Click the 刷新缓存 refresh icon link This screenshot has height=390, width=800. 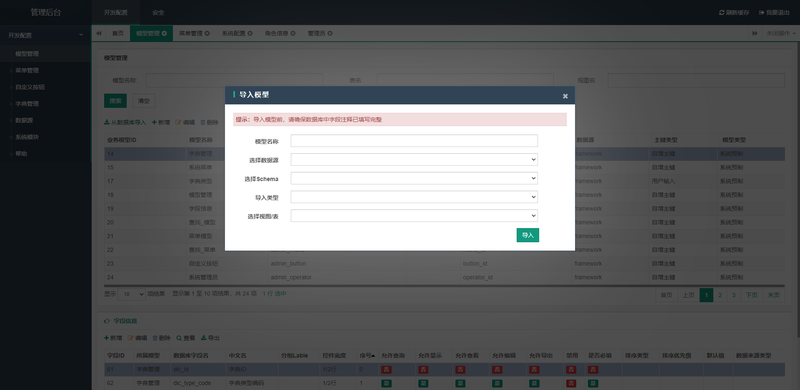[x=734, y=12]
